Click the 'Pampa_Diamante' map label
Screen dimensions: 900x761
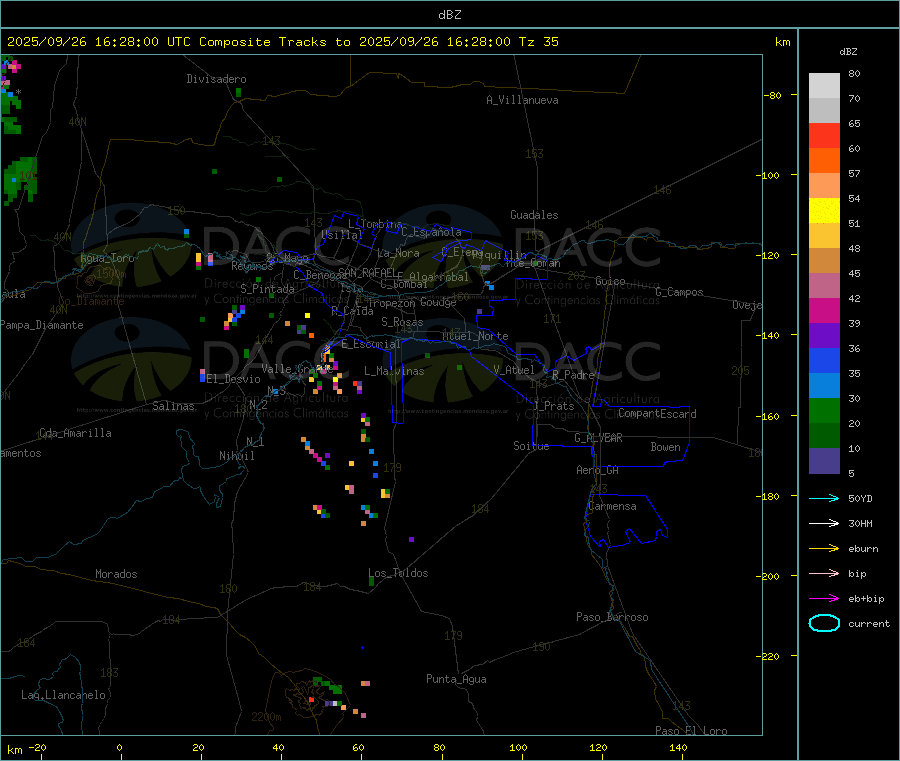click(42, 325)
